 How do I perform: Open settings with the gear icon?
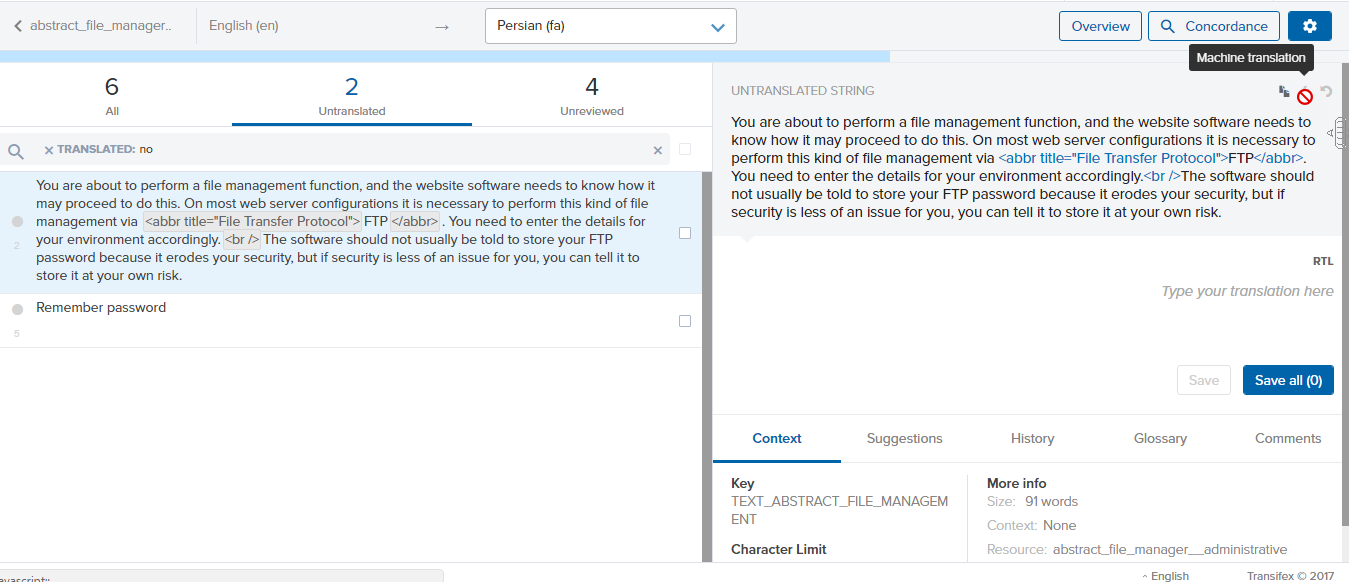pos(1310,26)
